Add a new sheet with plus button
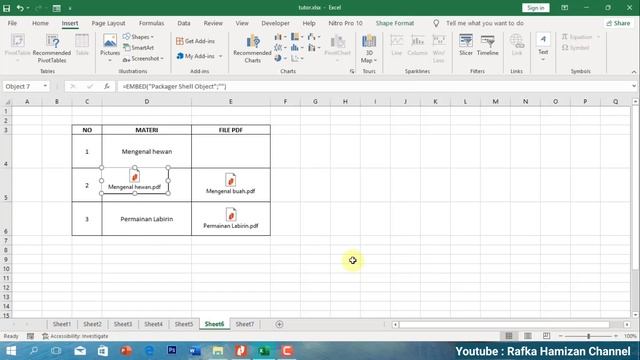Screen dimensions: 640x360 (x=279, y=324)
